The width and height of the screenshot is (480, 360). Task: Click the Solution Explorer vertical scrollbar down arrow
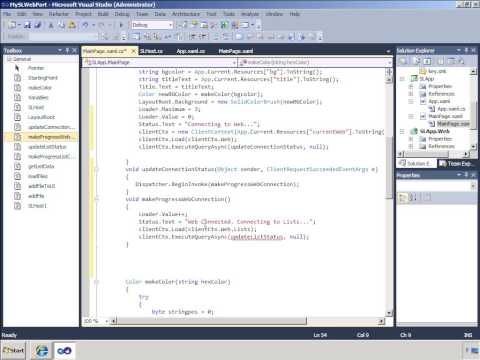point(473,147)
